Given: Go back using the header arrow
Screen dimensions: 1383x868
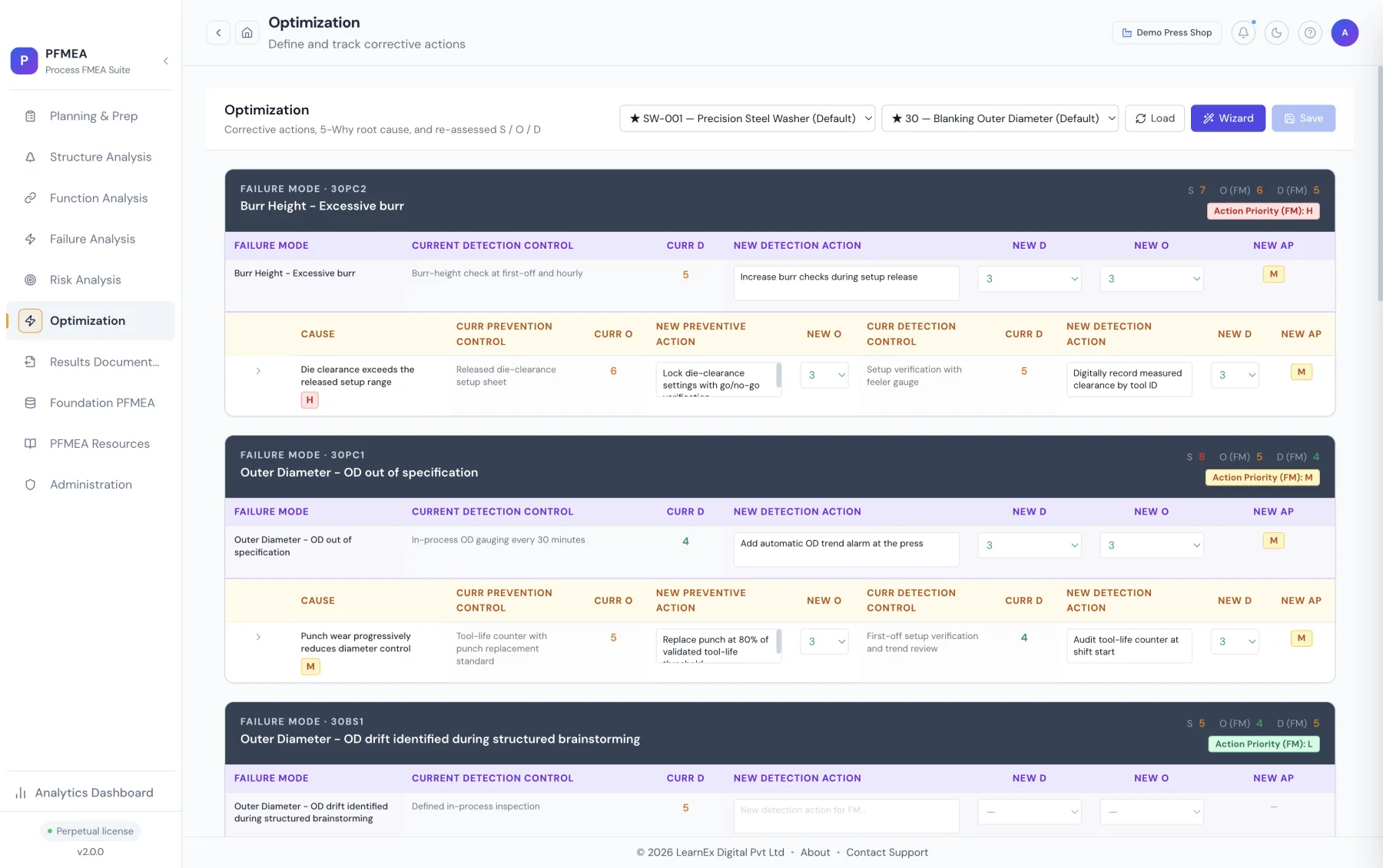Looking at the screenshot, I should tap(218, 32).
